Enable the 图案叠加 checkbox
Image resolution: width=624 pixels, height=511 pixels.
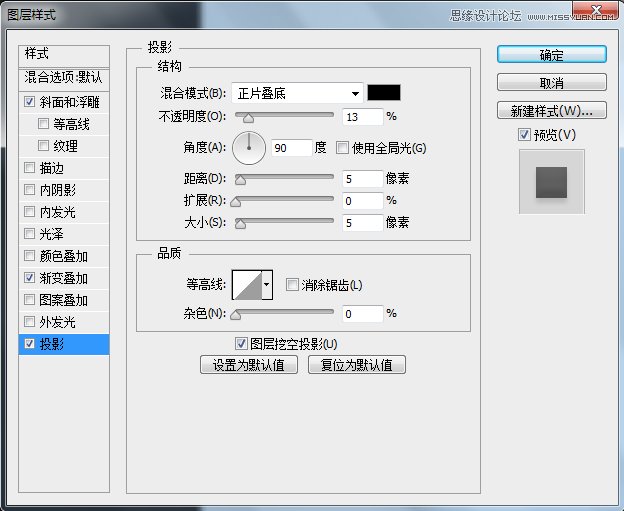(x=29, y=299)
